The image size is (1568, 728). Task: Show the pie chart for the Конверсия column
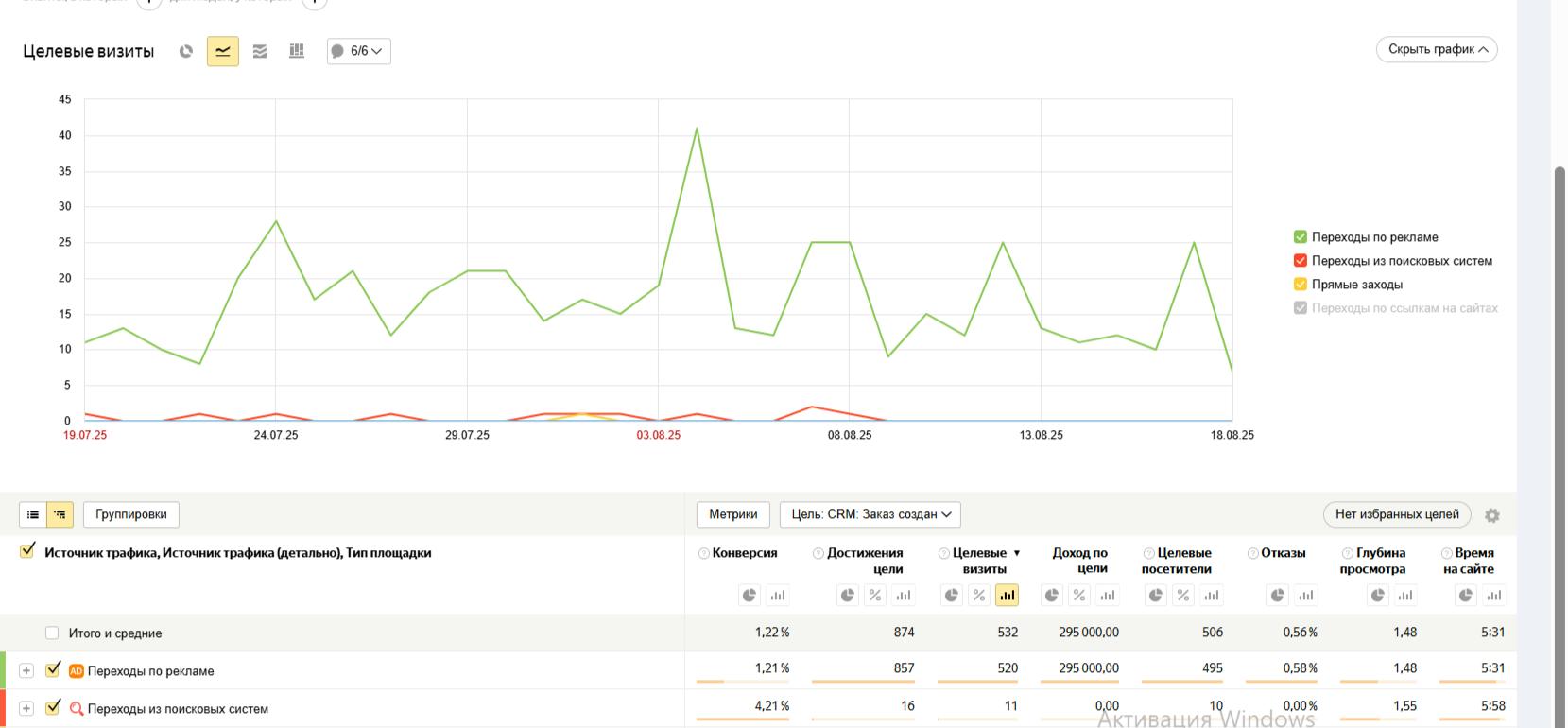750,595
